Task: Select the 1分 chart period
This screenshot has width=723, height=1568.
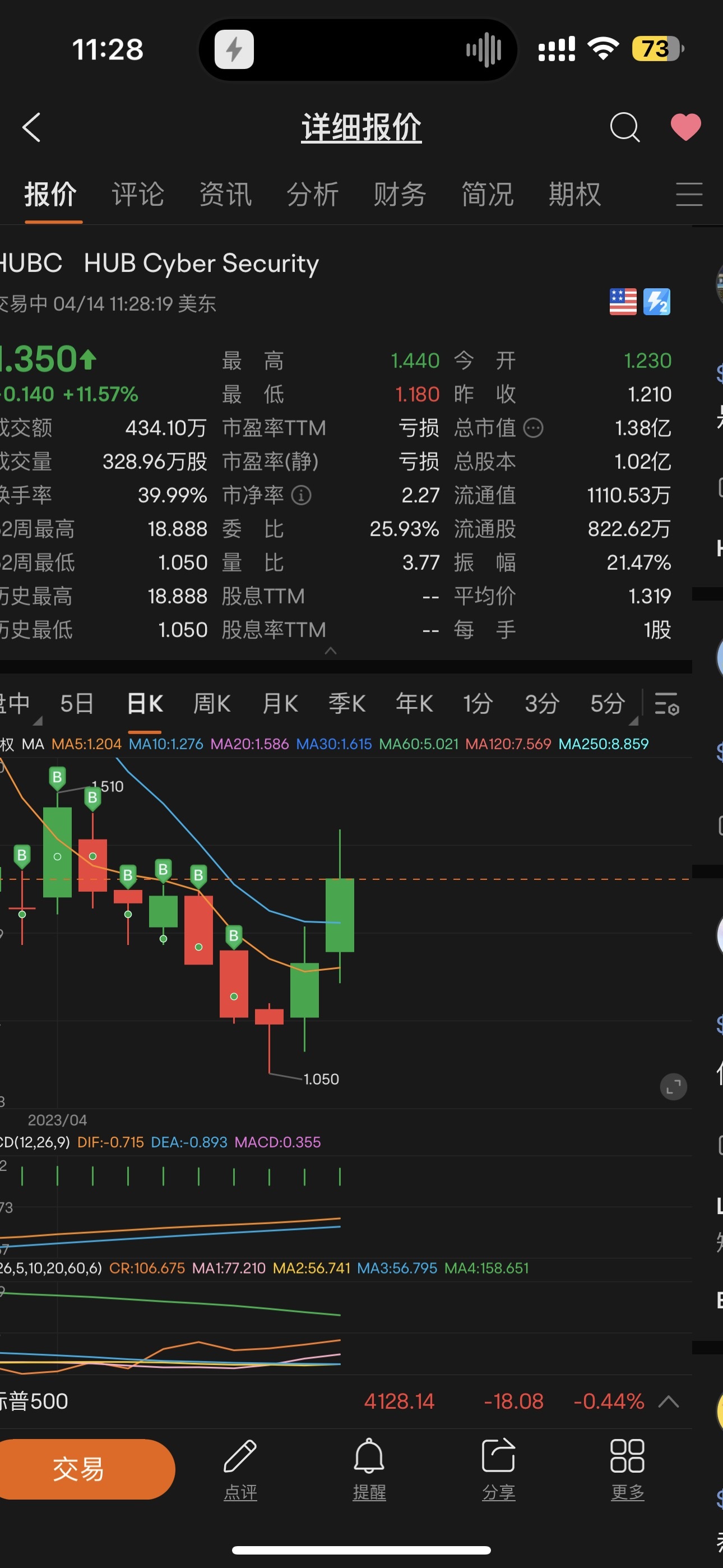Action: (x=478, y=704)
